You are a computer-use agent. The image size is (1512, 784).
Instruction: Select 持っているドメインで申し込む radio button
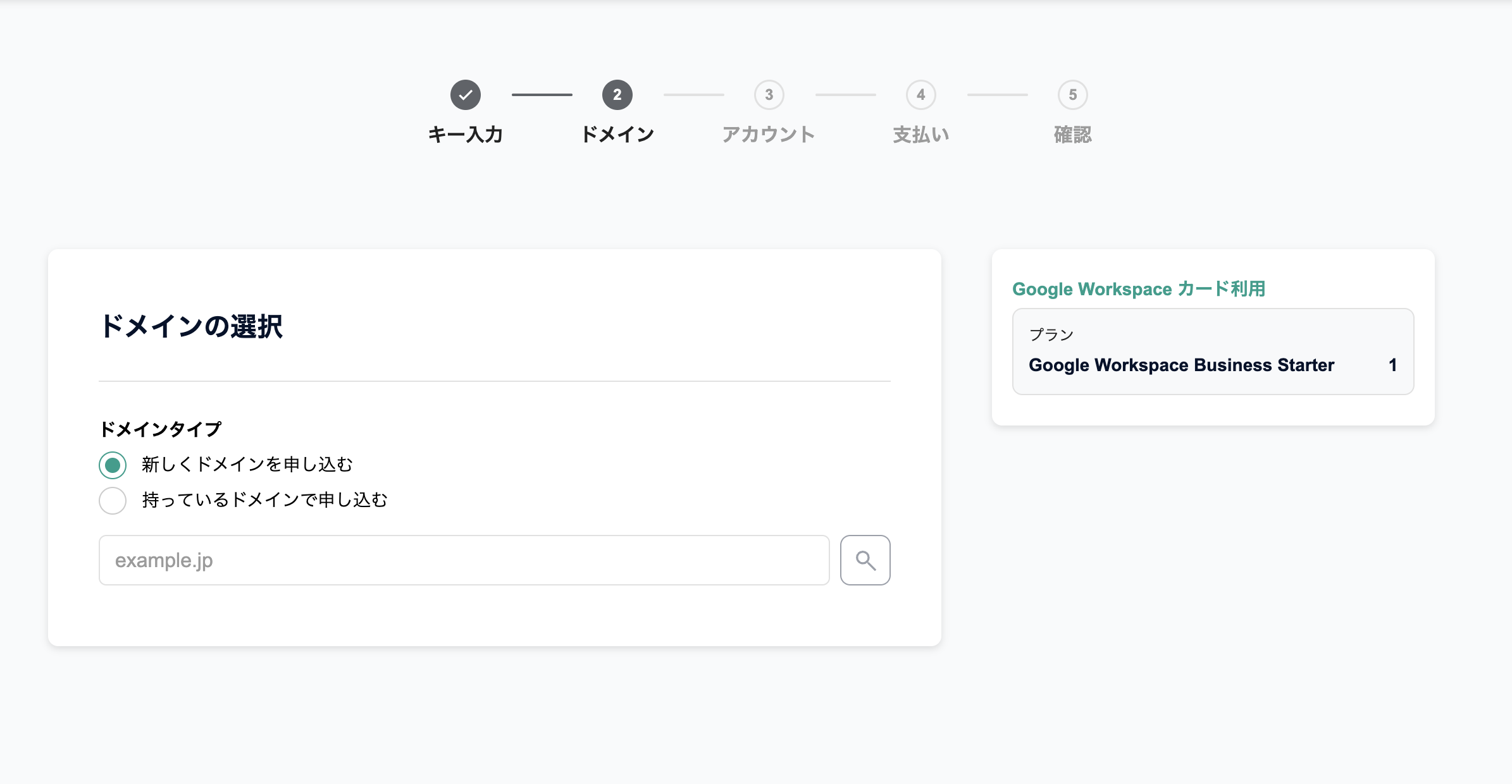click(113, 501)
